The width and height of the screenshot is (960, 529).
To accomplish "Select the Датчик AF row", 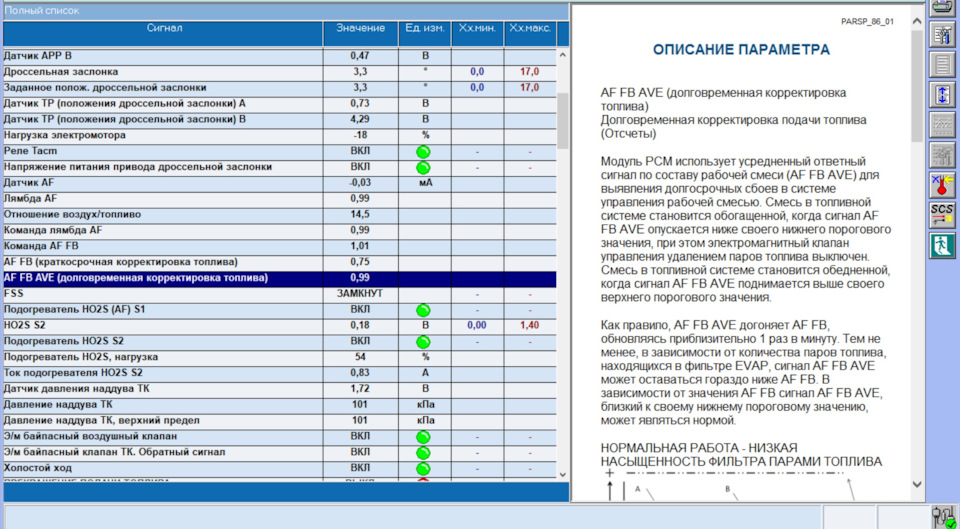I will pyautogui.click(x=280, y=182).
